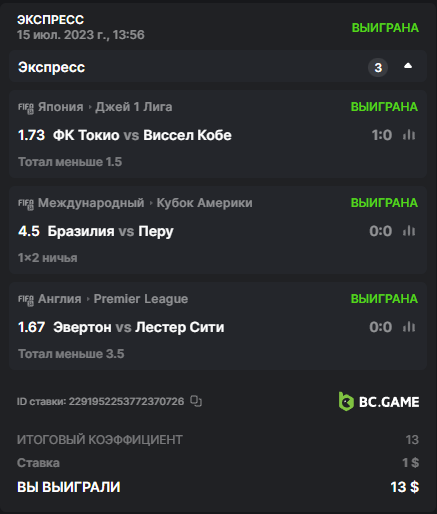Image resolution: width=437 pixels, height=514 pixels.
Task: Open the Кубок Америки tournament link
Action: point(204,203)
